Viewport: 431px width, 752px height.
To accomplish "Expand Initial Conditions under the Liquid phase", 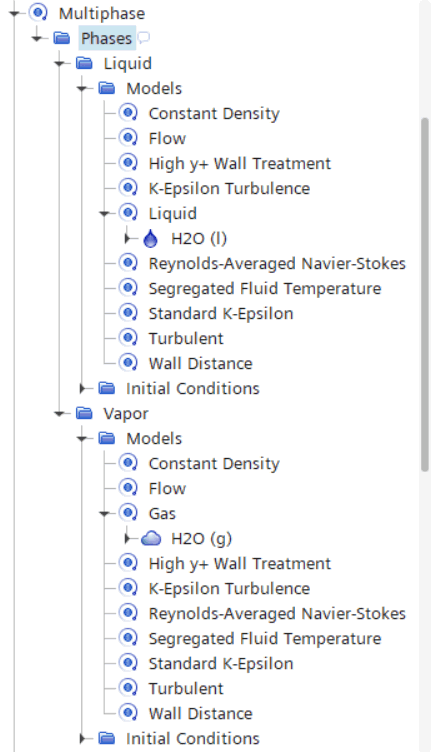I will [83, 388].
